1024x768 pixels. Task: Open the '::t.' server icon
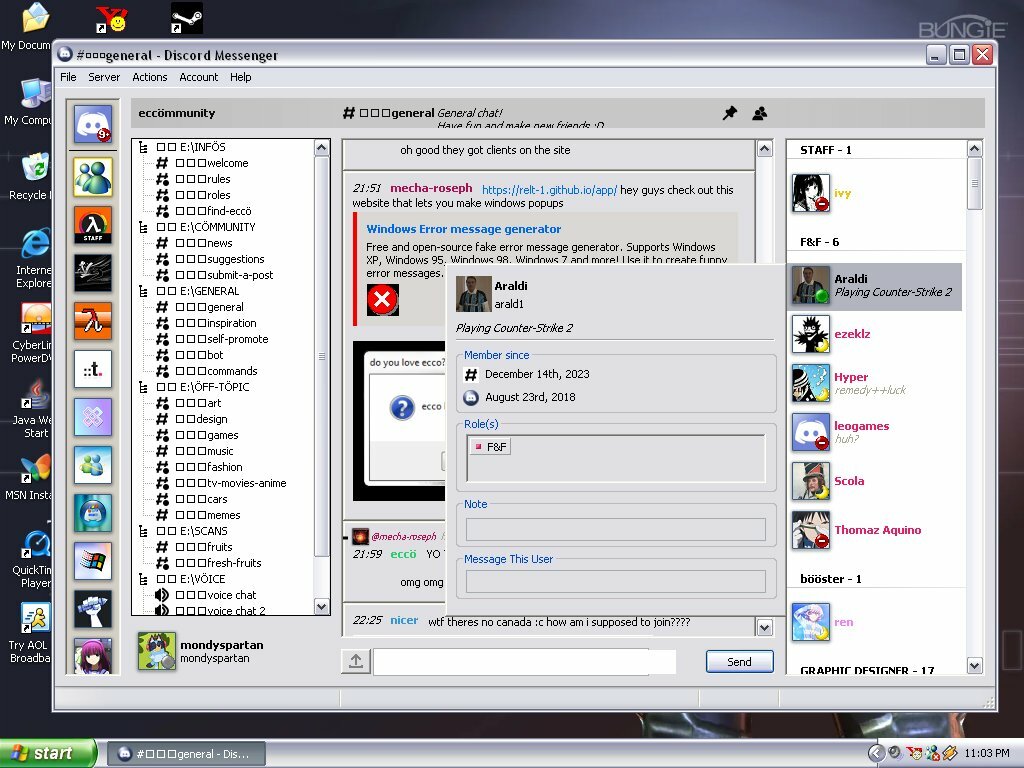[x=93, y=369]
